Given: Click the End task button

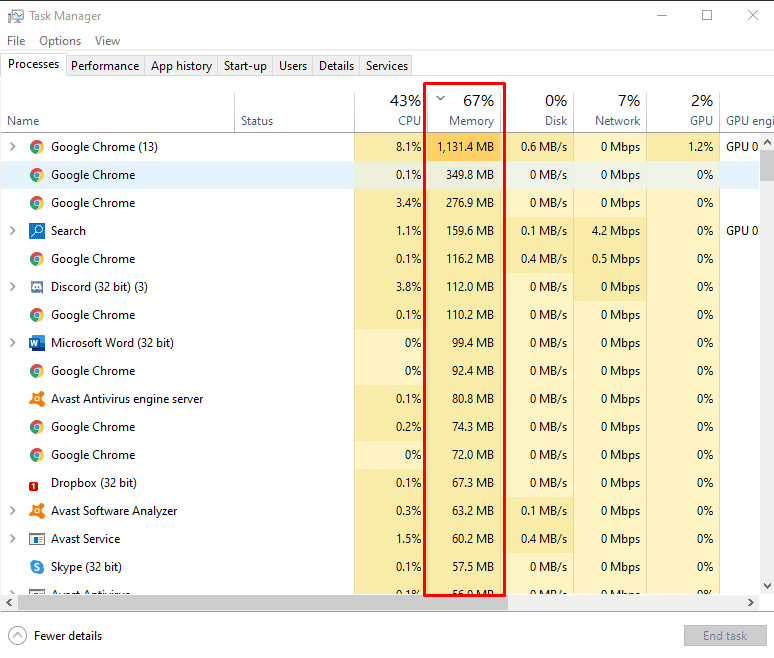Looking at the screenshot, I should [725, 636].
